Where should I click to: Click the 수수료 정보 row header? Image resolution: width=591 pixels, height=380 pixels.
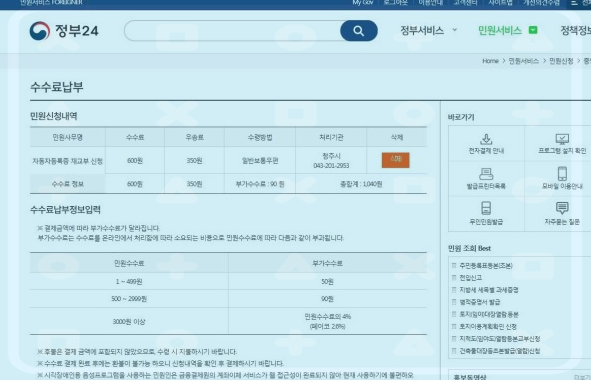click(67, 184)
